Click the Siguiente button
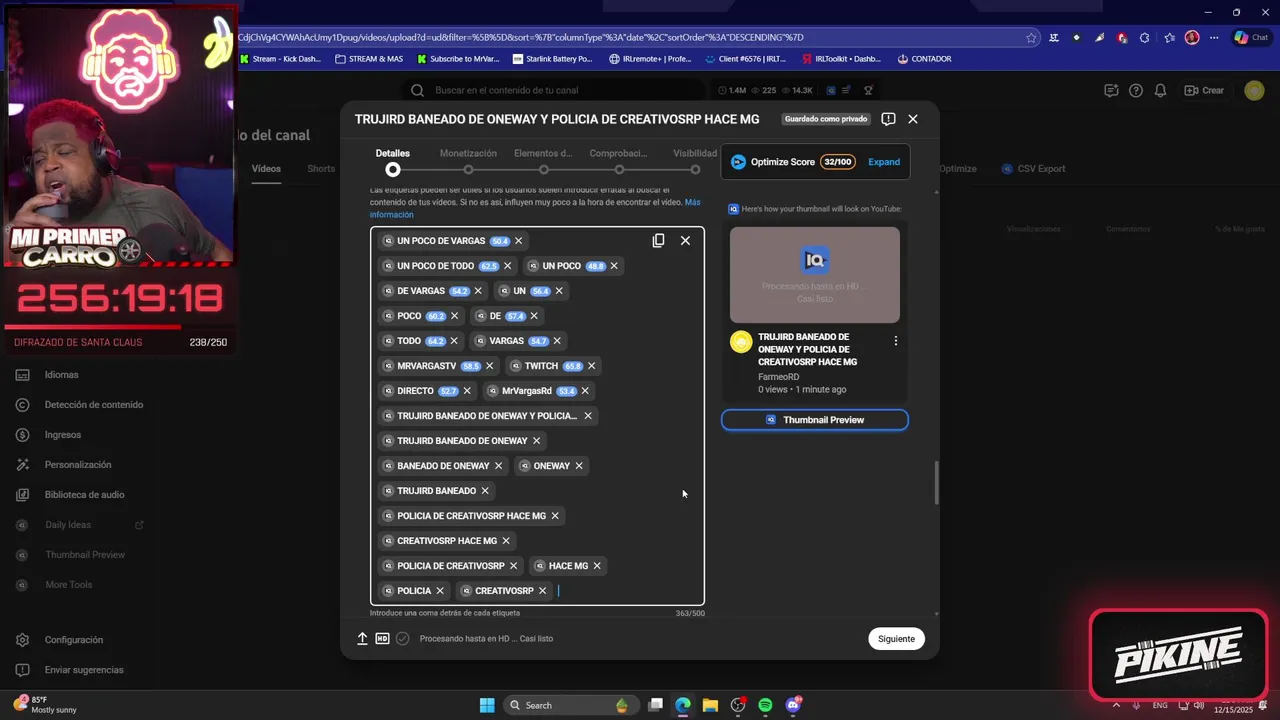 pos(896,639)
